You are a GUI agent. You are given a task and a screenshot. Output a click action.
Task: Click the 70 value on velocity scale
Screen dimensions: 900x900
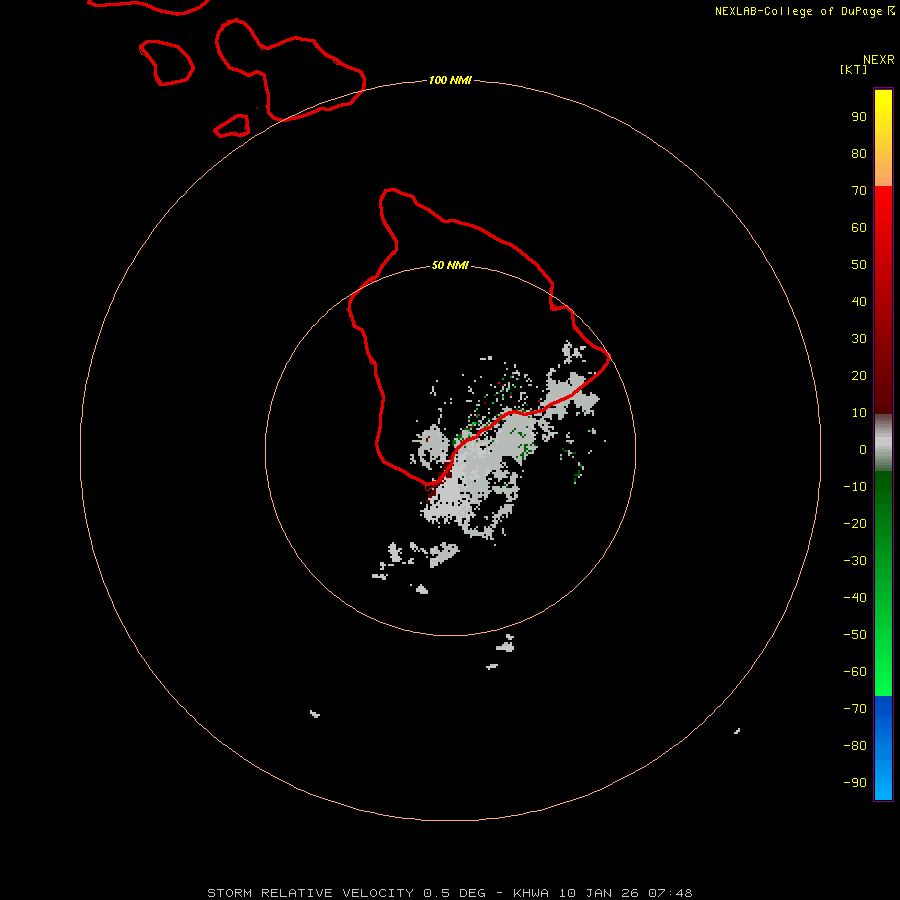point(859,191)
